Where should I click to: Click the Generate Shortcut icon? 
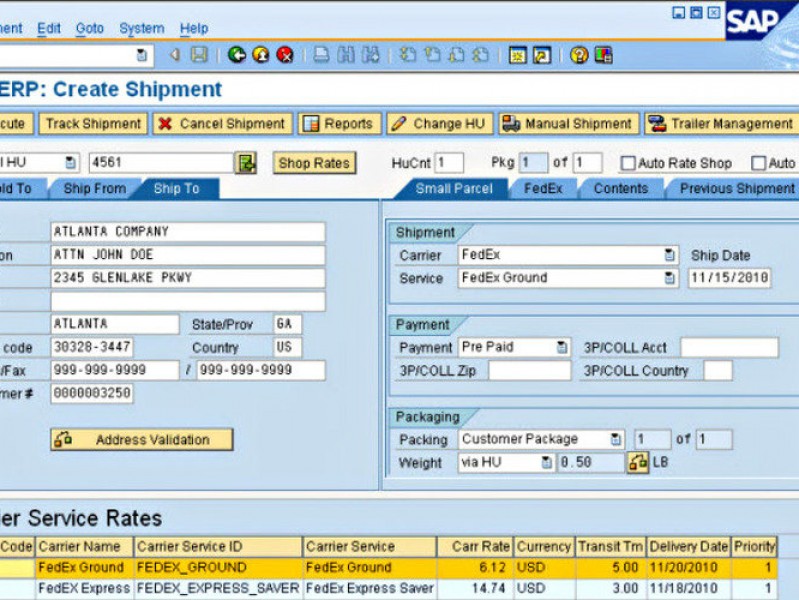pyautogui.click(x=542, y=55)
